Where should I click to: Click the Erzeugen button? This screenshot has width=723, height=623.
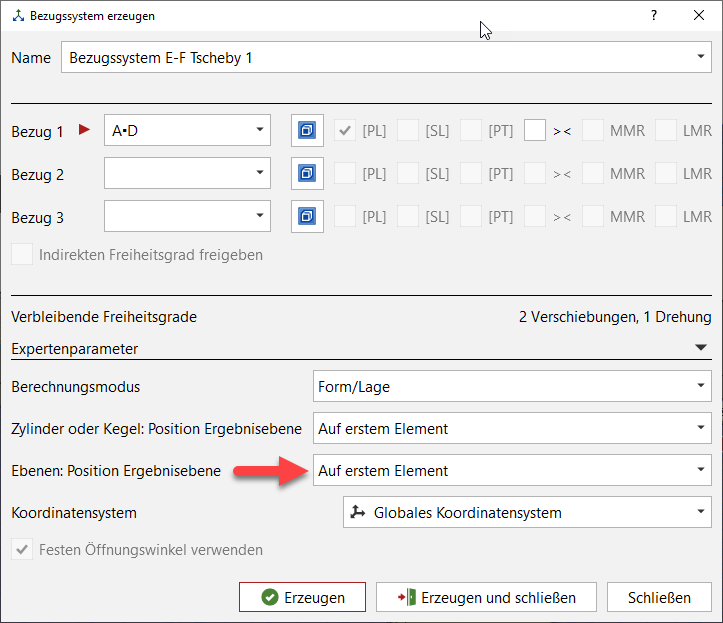(x=302, y=597)
